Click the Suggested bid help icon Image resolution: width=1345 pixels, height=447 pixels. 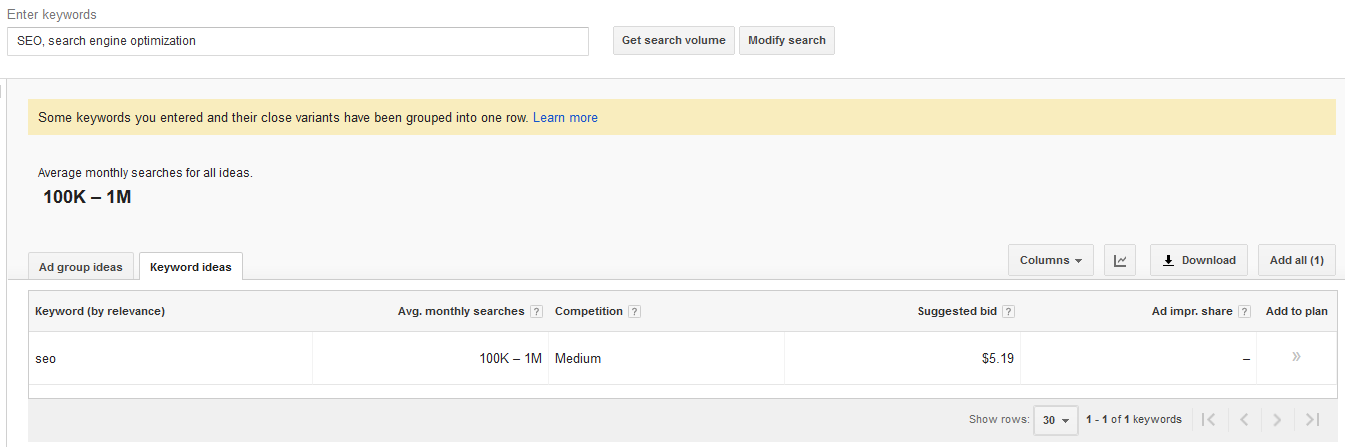pos(1008,312)
